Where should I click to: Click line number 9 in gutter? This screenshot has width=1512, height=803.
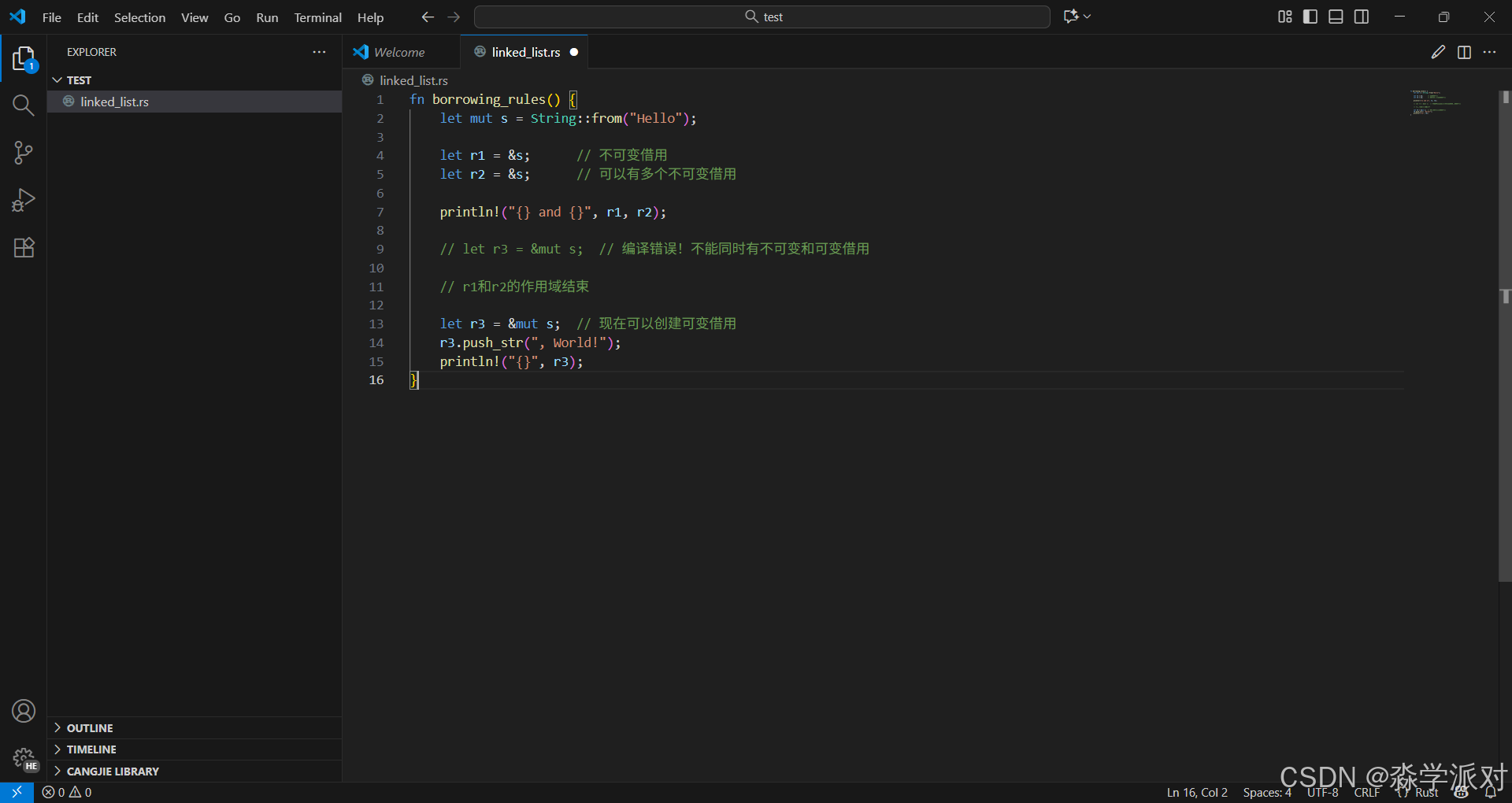(380, 249)
